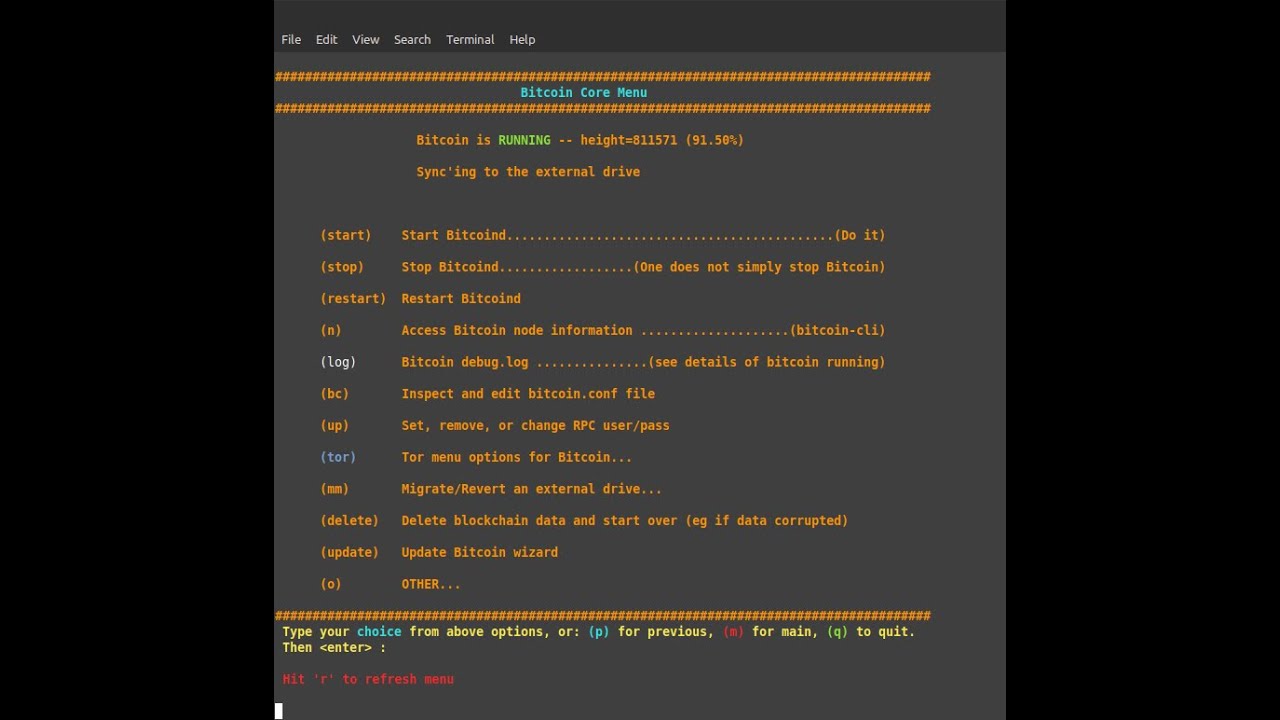1280x720 pixels.
Task: Click 'Tor menu options for Bitcoin...' text
Action: point(517,457)
